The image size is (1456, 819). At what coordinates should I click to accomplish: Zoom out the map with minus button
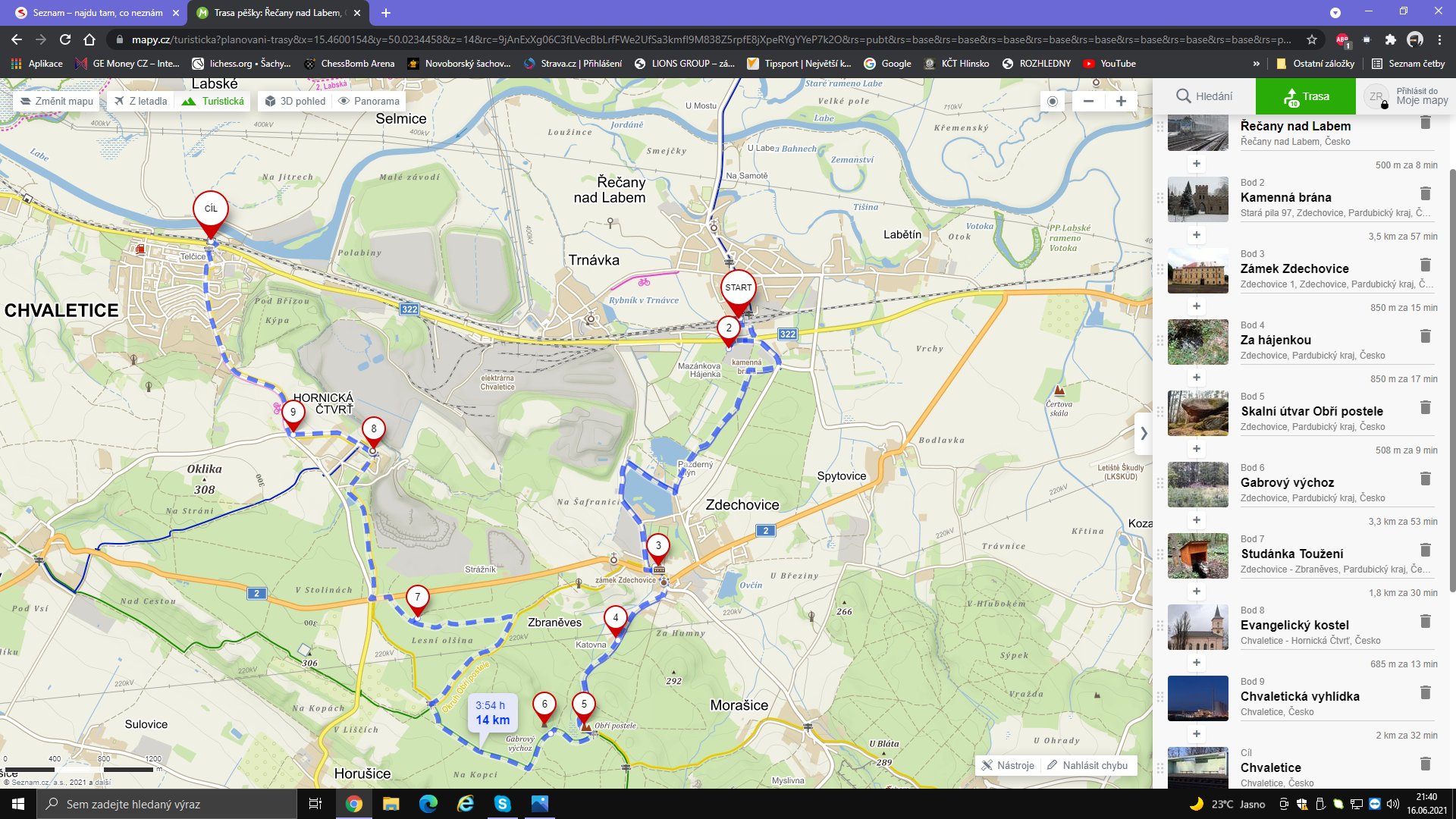pyautogui.click(x=1088, y=102)
